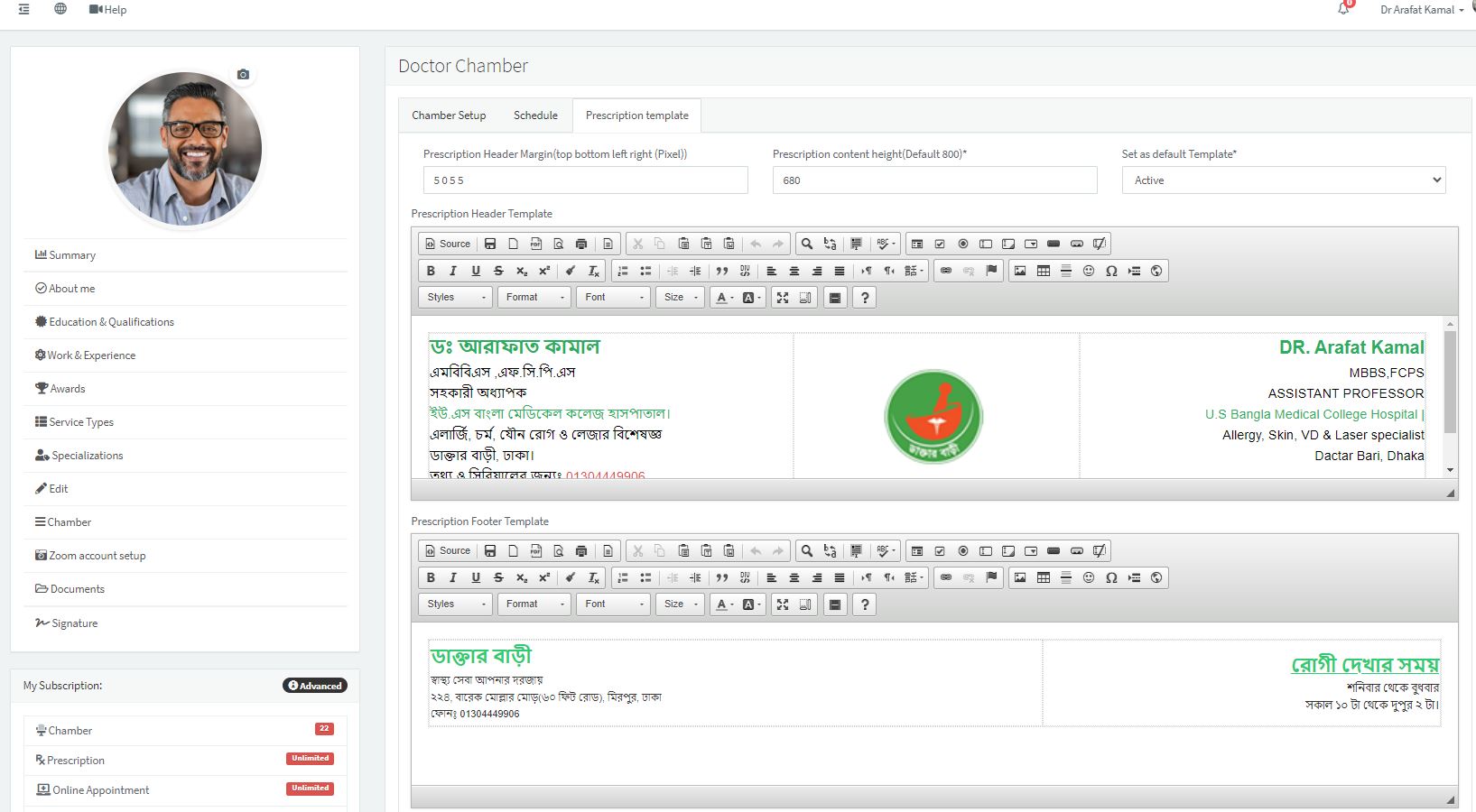Switch to the Schedule tab
Screen dimensions: 1476x812
click(x=535, y=115)
